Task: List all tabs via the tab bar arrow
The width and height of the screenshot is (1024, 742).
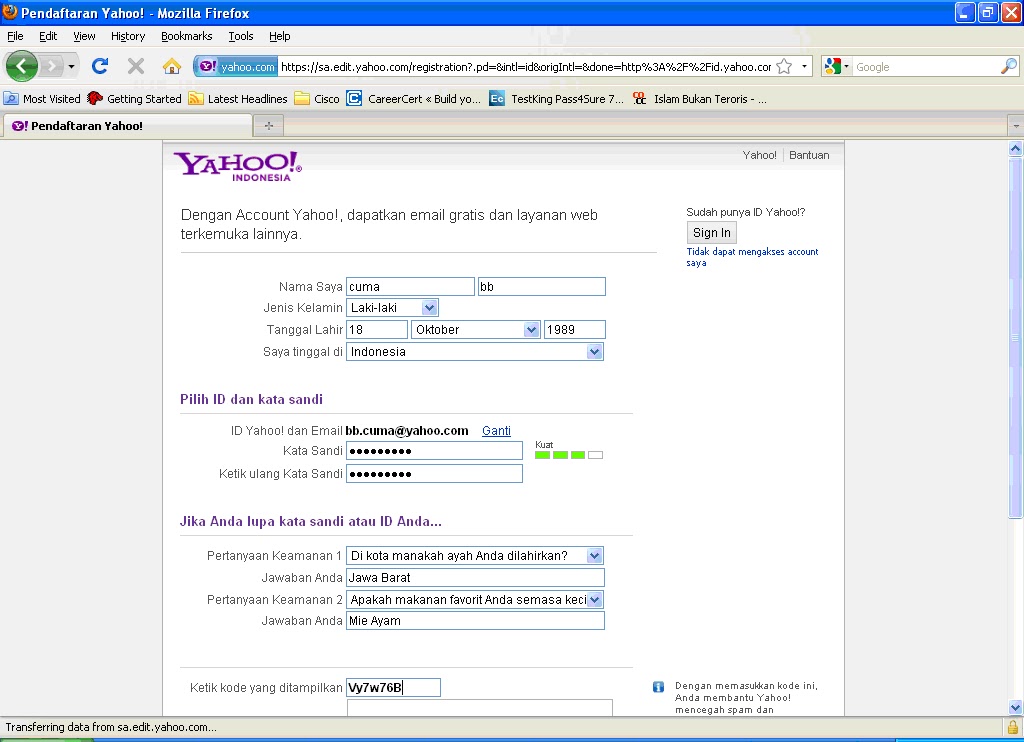Action: [1016, 125]
